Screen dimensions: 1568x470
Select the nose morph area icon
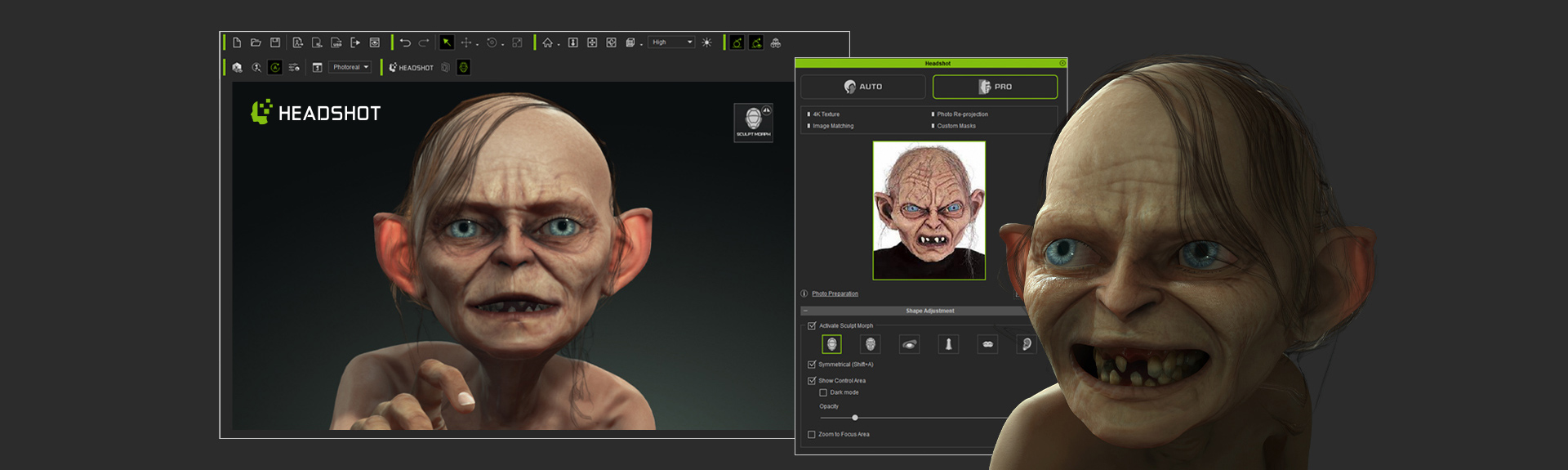(948, 344)
